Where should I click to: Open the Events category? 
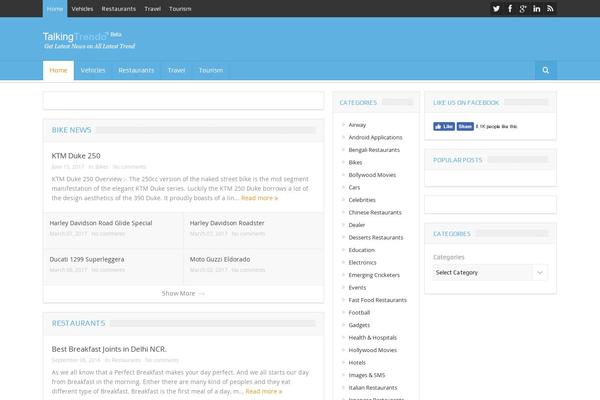357,287
